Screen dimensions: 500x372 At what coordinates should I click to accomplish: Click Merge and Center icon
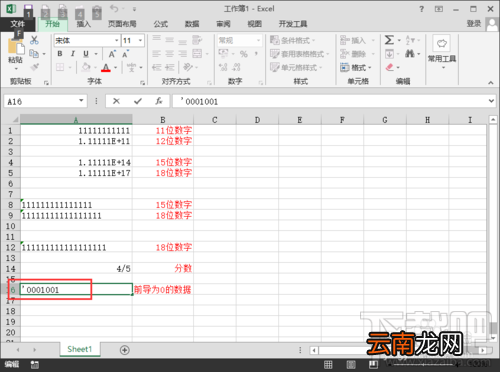tap(197, 54)
